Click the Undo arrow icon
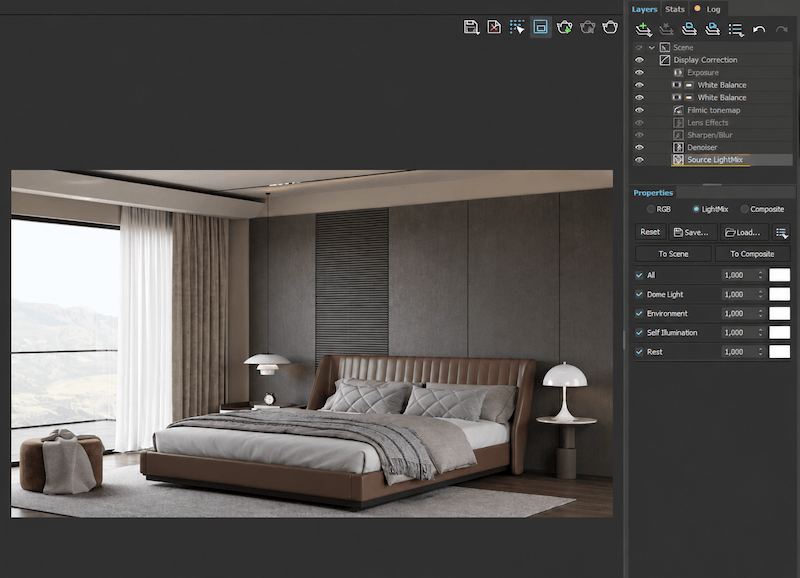The image size is (800, 578). coord(759,30)
